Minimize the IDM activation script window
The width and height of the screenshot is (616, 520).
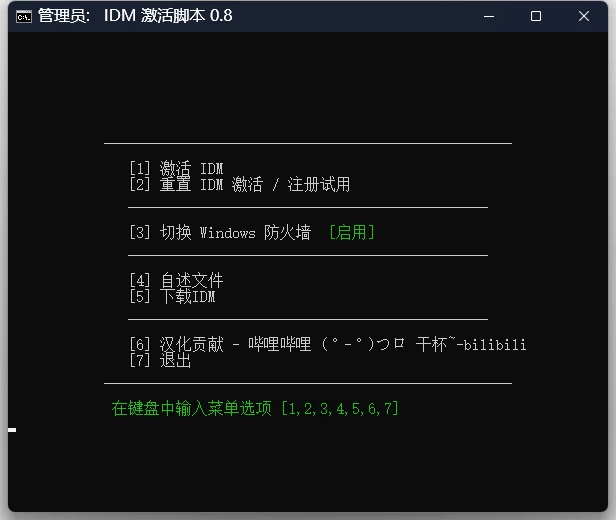(488, 16)
